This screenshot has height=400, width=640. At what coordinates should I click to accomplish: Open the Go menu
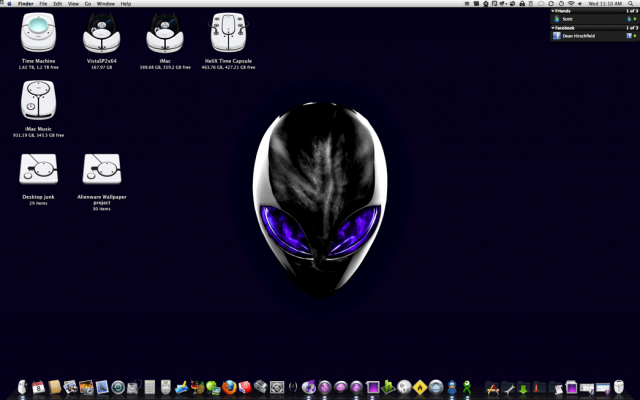pos(88,4)
